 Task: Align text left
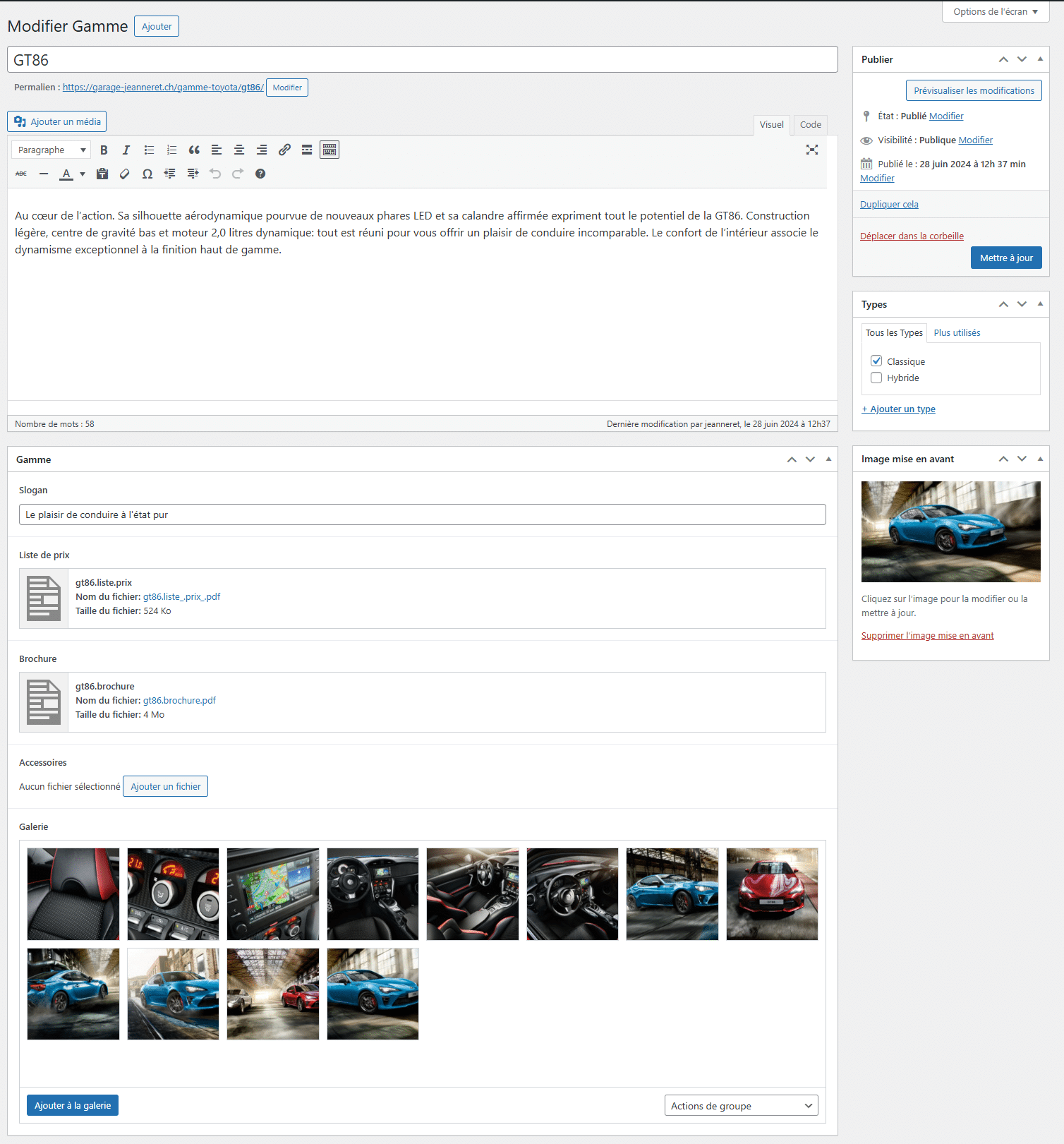217,150
